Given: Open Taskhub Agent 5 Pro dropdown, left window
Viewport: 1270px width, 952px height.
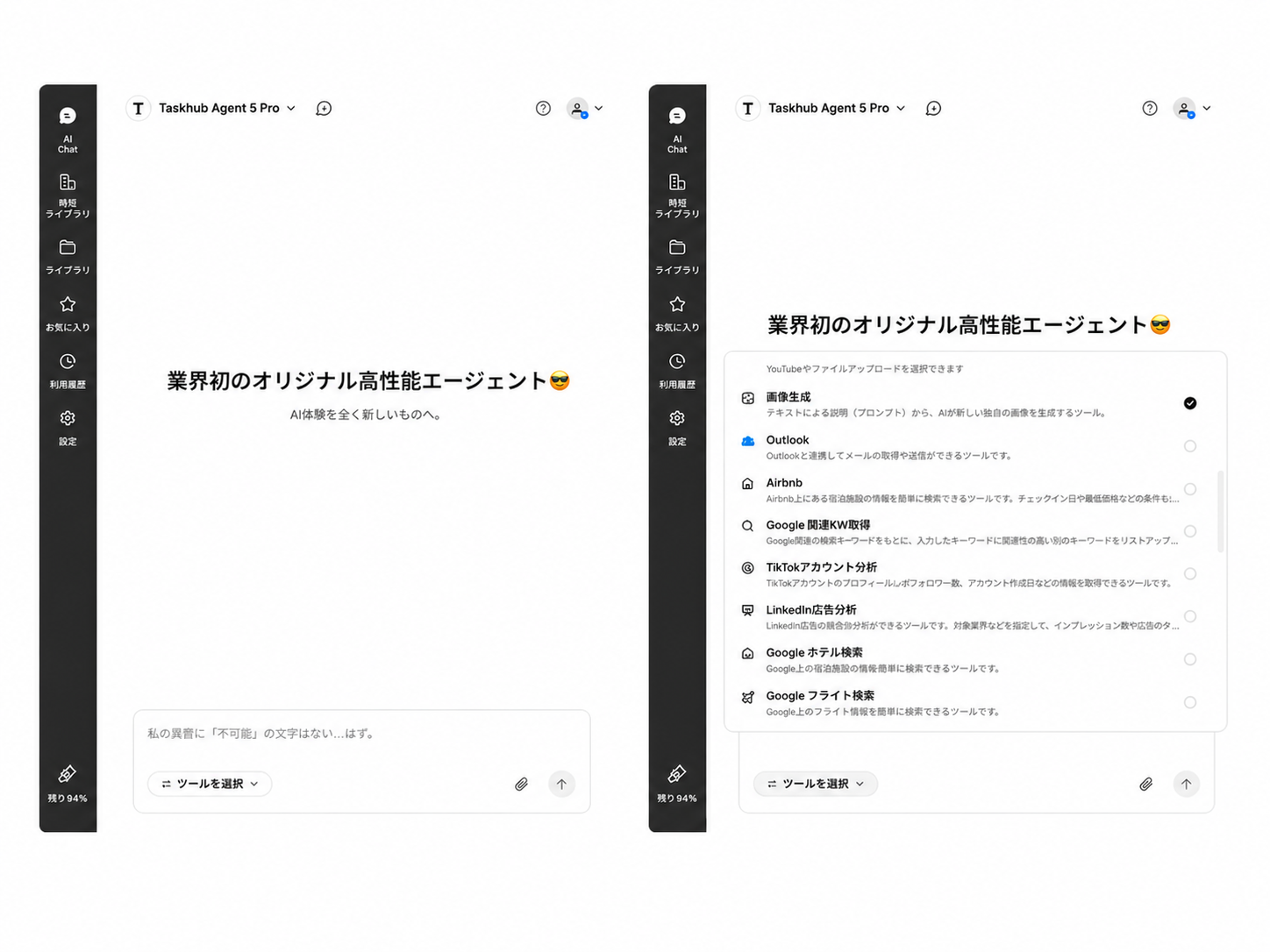Looking at the screenshot, I should (x=227, y=109).
